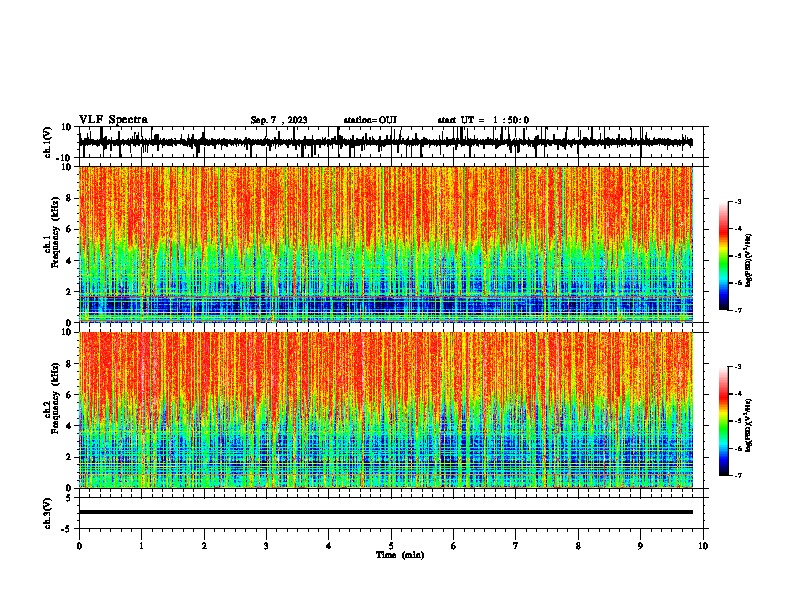Viewport: 792px width, 612px height.
Task: Click the '-10' tick on ch.1(V) axis
Action: point(65,158)
